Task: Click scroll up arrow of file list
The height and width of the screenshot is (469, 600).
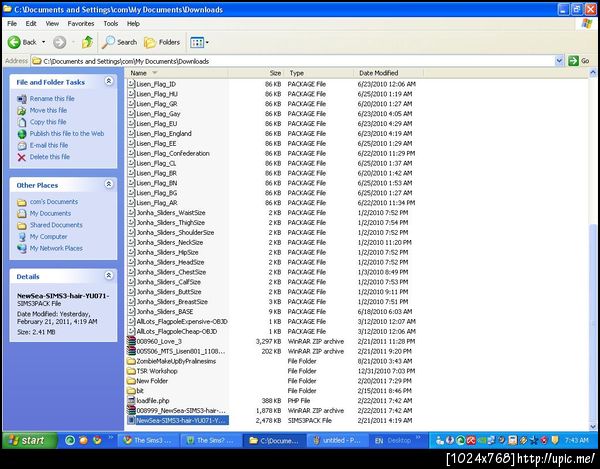Action: (x=593, y=72)
